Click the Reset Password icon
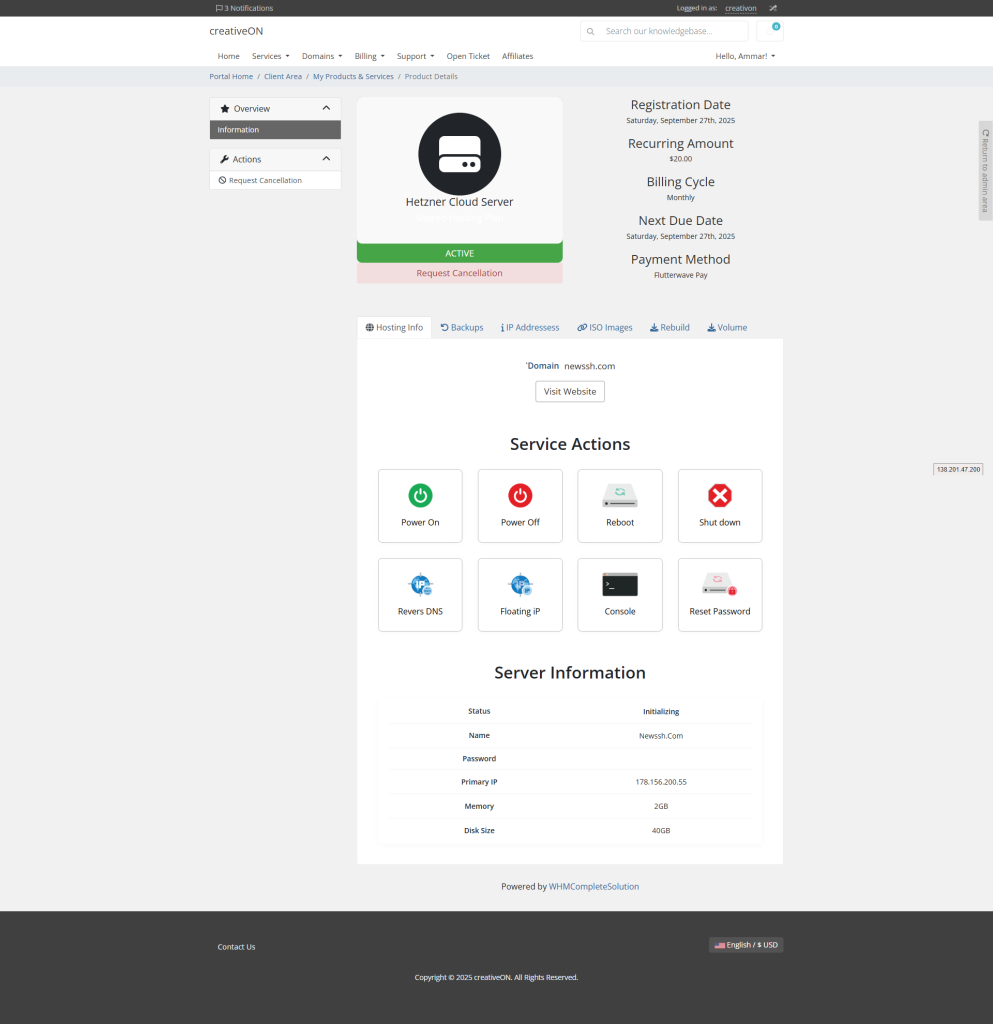This screenshot has width=993, height=1024. point(720,586)
